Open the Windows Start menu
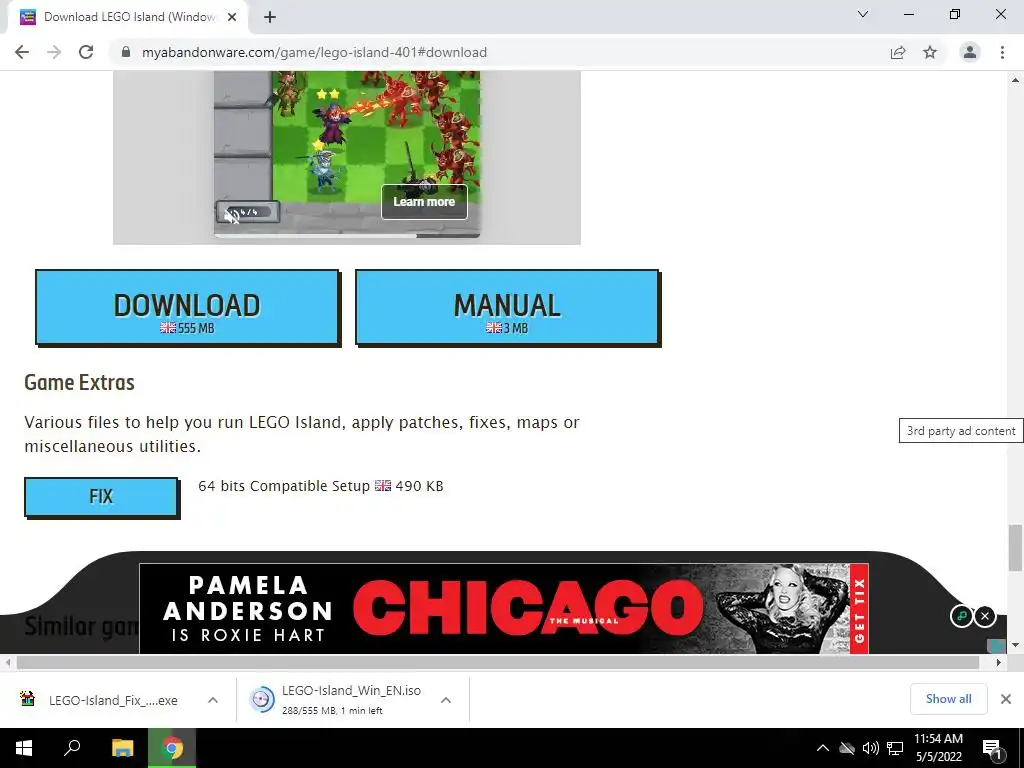Screen dimensions: 1024x768 [x=24, y=748]
